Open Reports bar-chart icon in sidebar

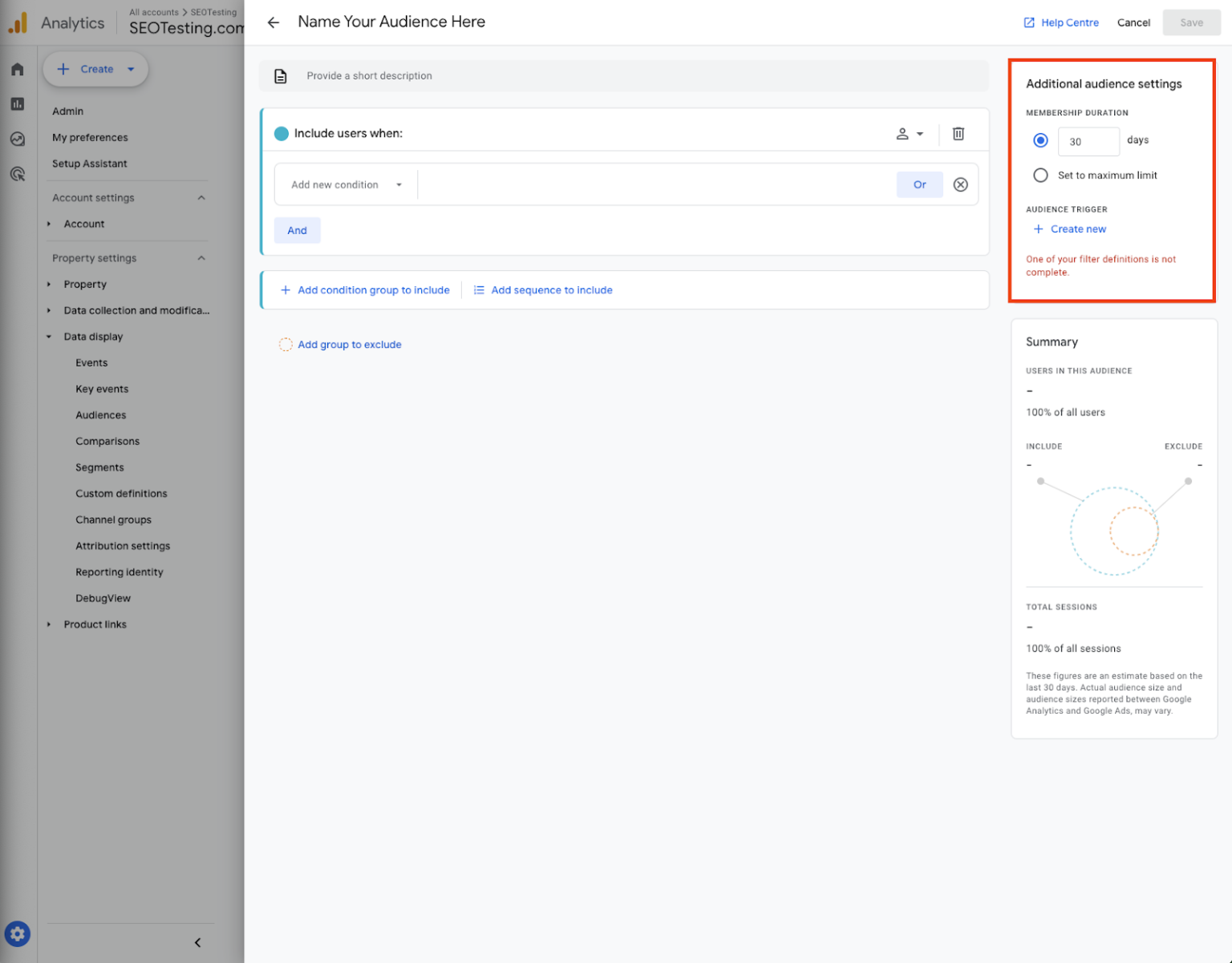pos(18,104)
